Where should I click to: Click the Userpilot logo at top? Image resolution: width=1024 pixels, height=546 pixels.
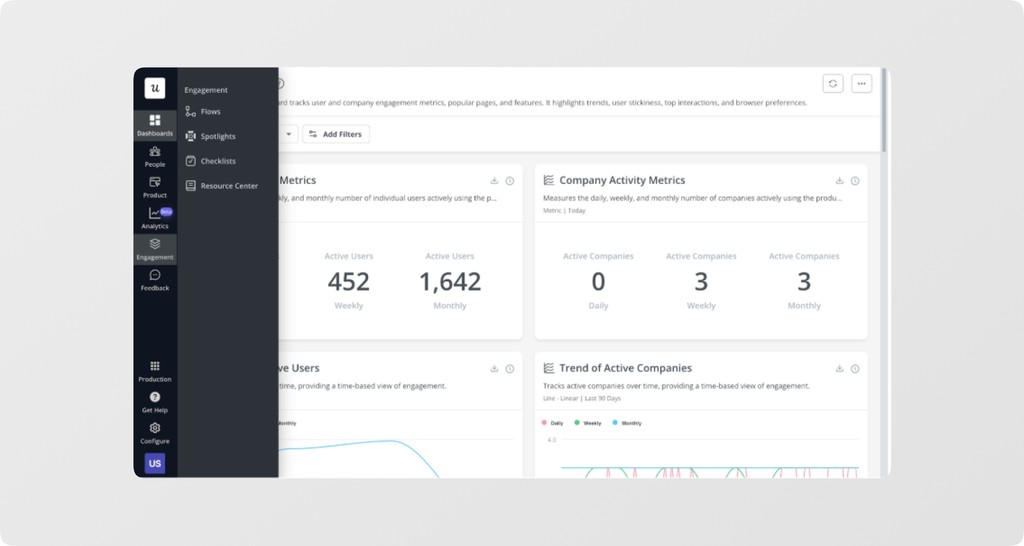(x=155, y=88)
